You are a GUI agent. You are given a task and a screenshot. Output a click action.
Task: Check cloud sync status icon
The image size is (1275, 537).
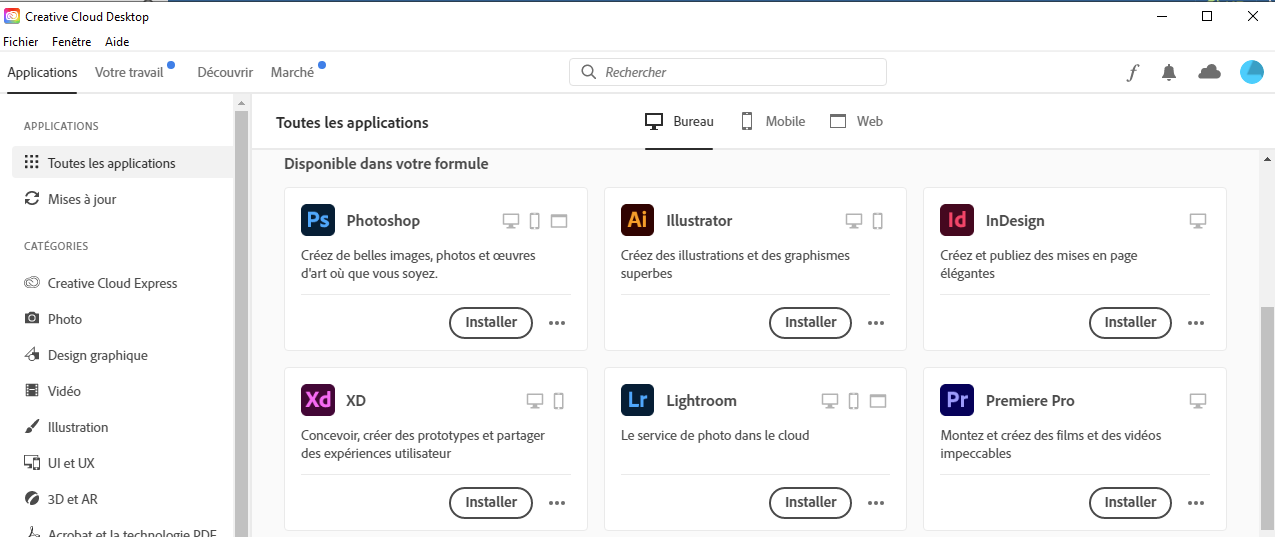pyautogui.click(x=1210, y=72)
